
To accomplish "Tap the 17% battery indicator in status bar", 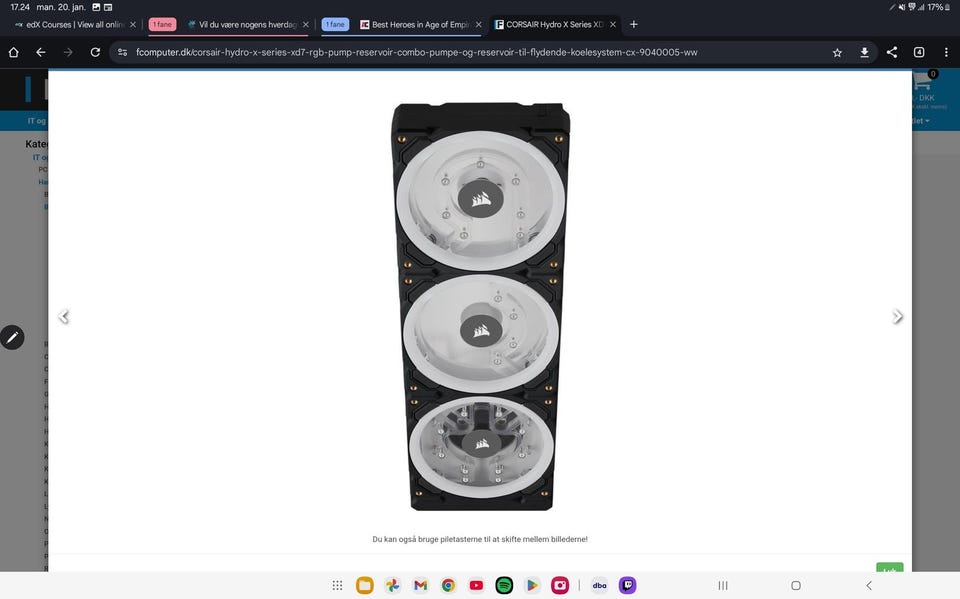I will (x=939, y=7).
